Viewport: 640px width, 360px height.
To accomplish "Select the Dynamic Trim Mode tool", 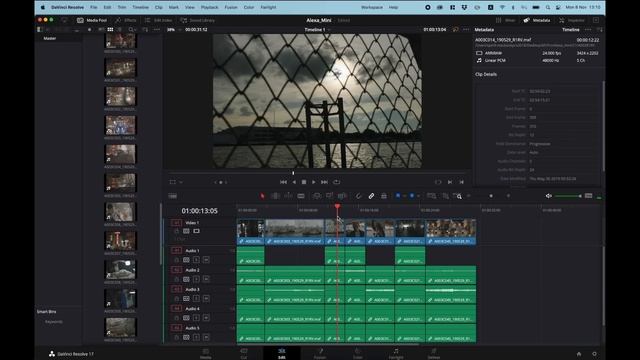I will point(288,196).
